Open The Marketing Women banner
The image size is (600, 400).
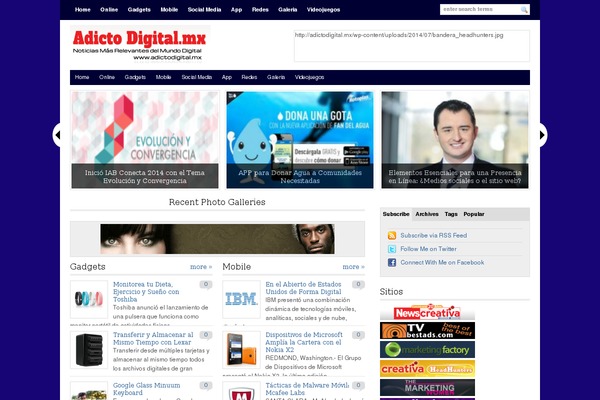point(427,387)
